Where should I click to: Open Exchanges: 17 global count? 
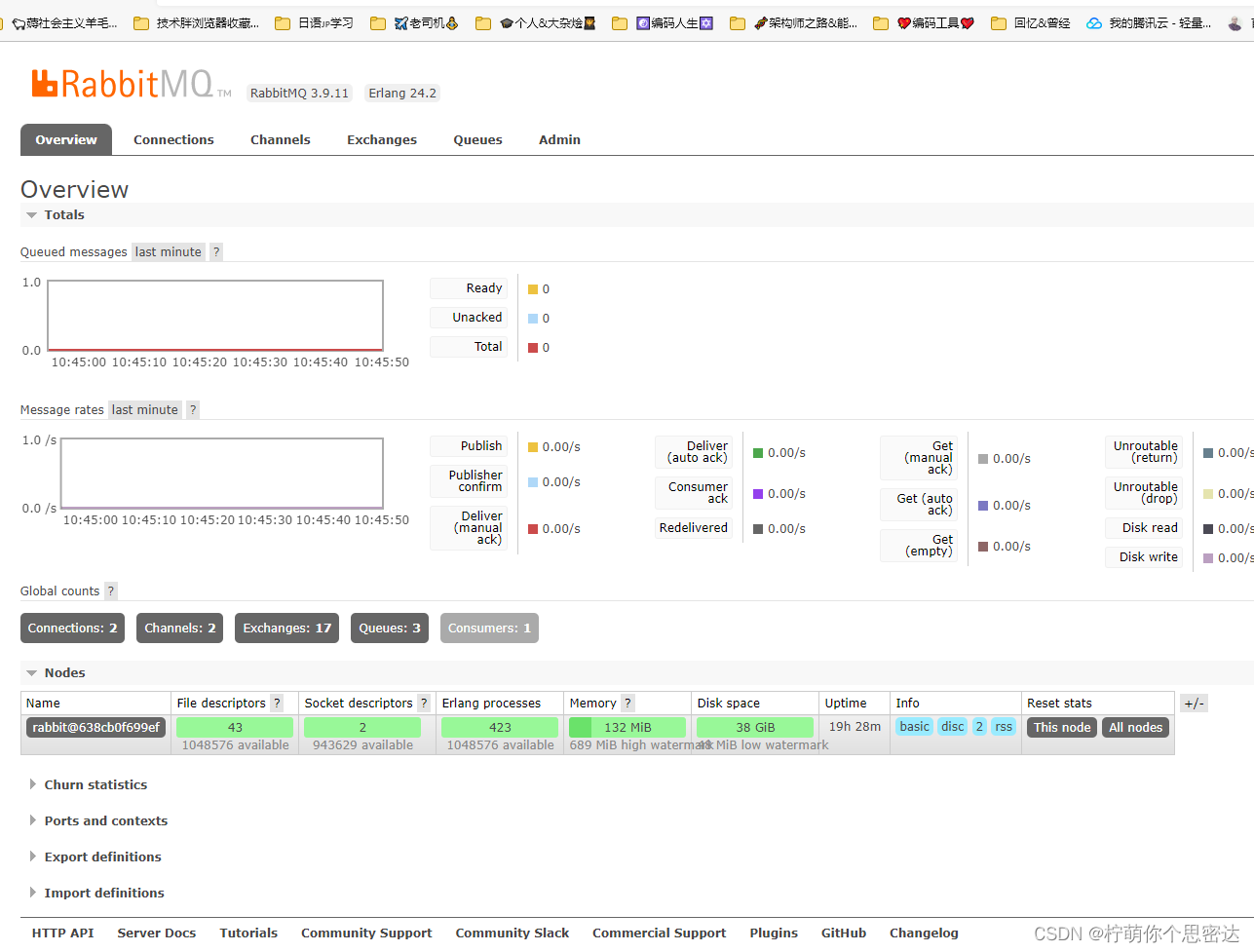tap(287, 628)
